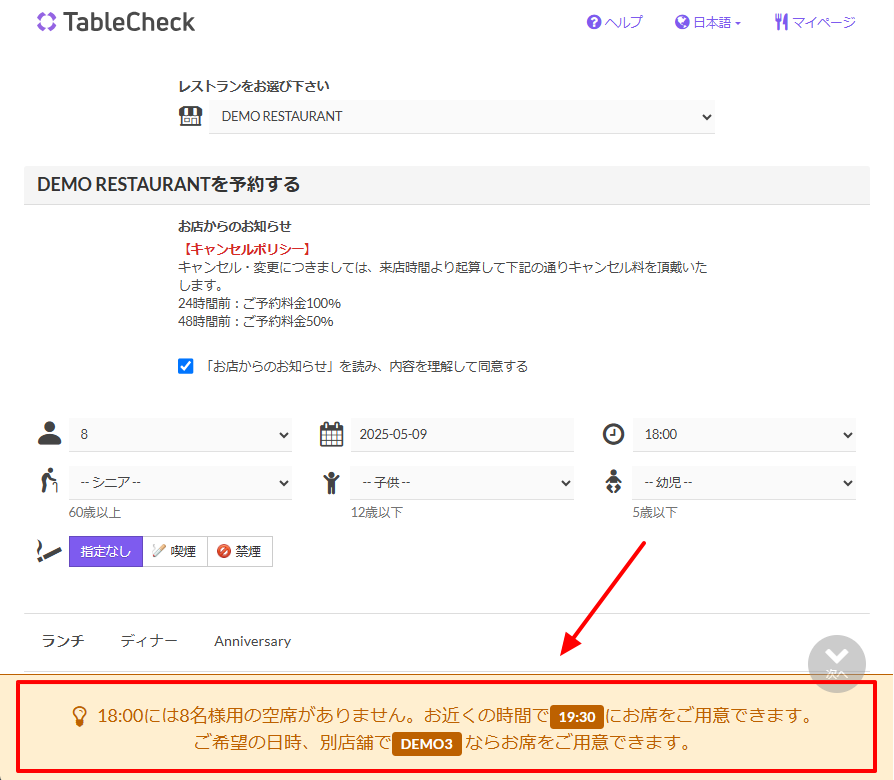Click the clock icon

click(x=613, y=434)
